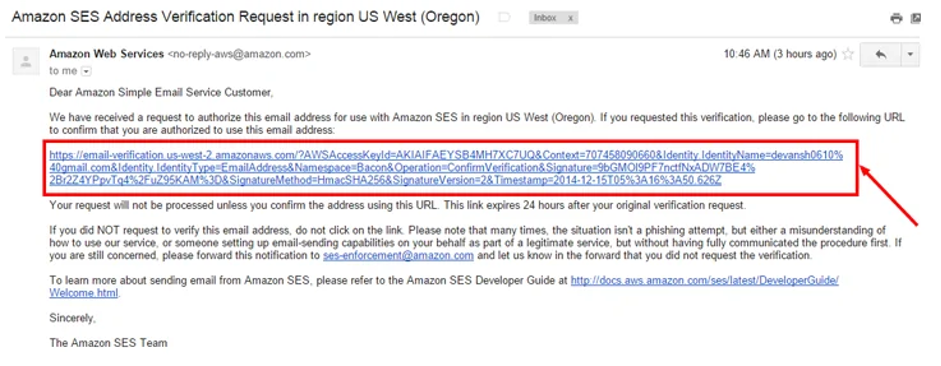Image resolution: width=941 pixels, height=366 pixels.
Task: Open email in new window icon
Action: [915, 19]
